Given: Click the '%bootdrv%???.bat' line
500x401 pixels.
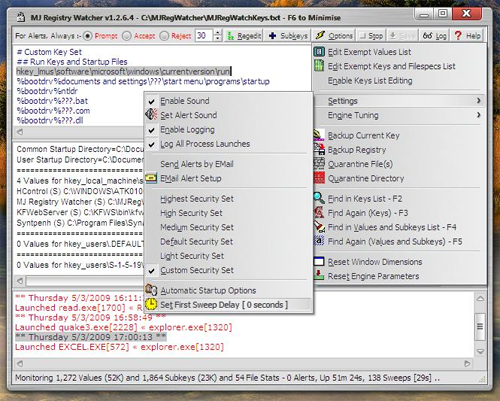Looking at the screenshot, I should pos(52,101).
